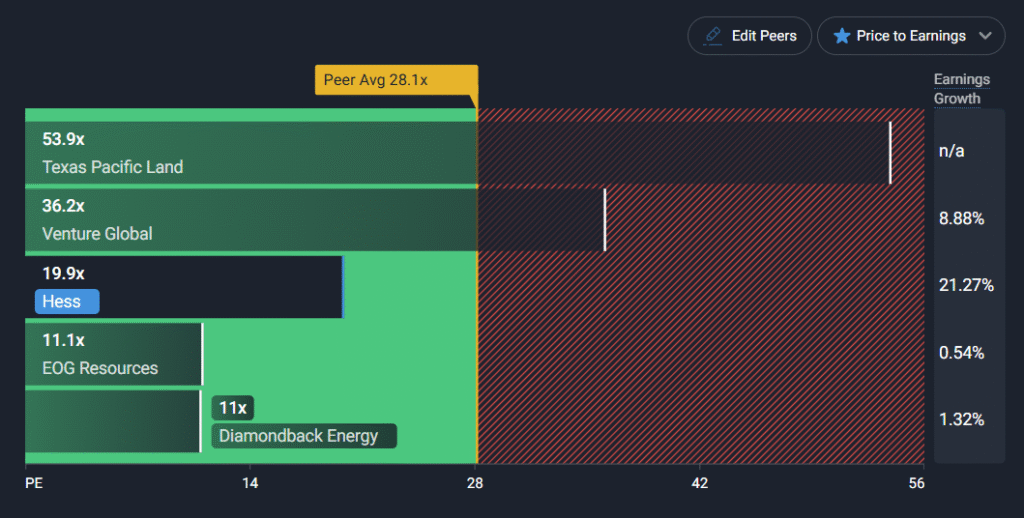This screenshot has width=1024, height=518.
Task: Click the 36.2x value
Action: pyautogui.click(x=63, y=206)
